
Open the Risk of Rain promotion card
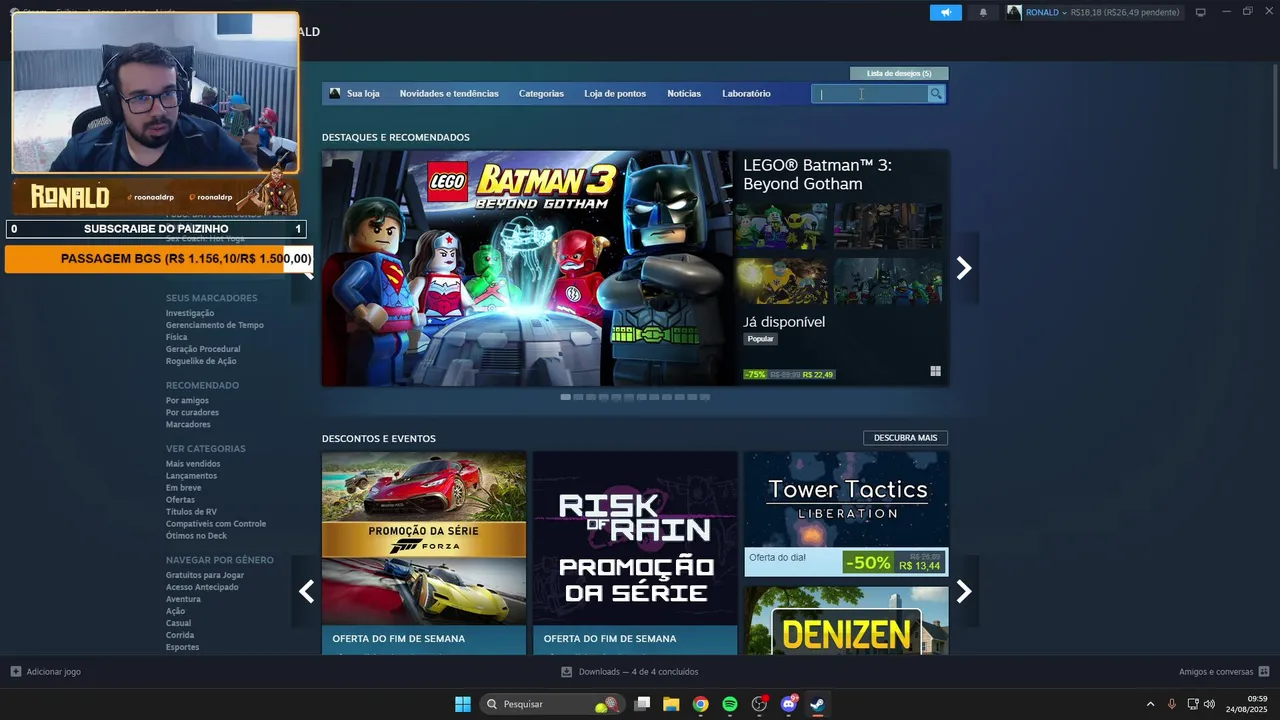point(635,553)
